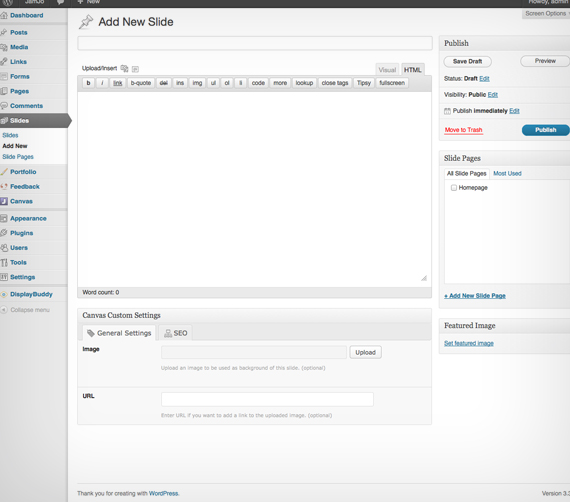Edit the Visibility setting
The width and height of the screenshot is (570, 502).
[493, 95]
